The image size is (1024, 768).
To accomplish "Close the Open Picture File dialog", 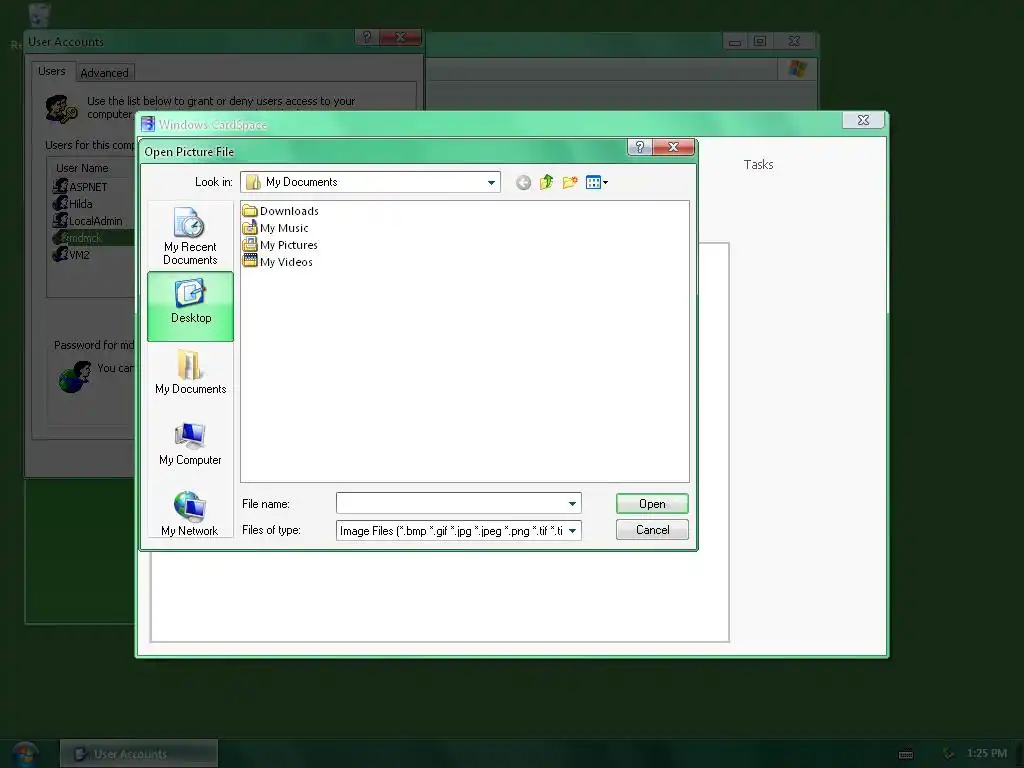I will [673, 147].
